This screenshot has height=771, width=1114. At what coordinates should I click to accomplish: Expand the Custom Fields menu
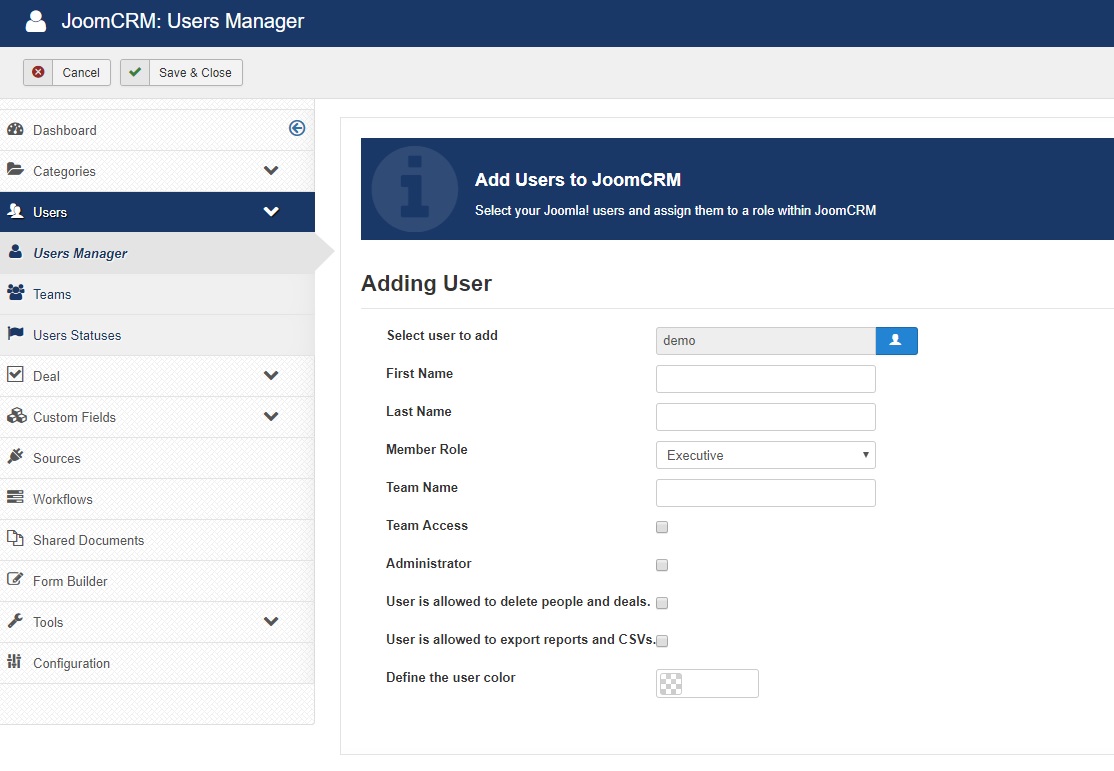pyautogui.click(x=271, y=417)
